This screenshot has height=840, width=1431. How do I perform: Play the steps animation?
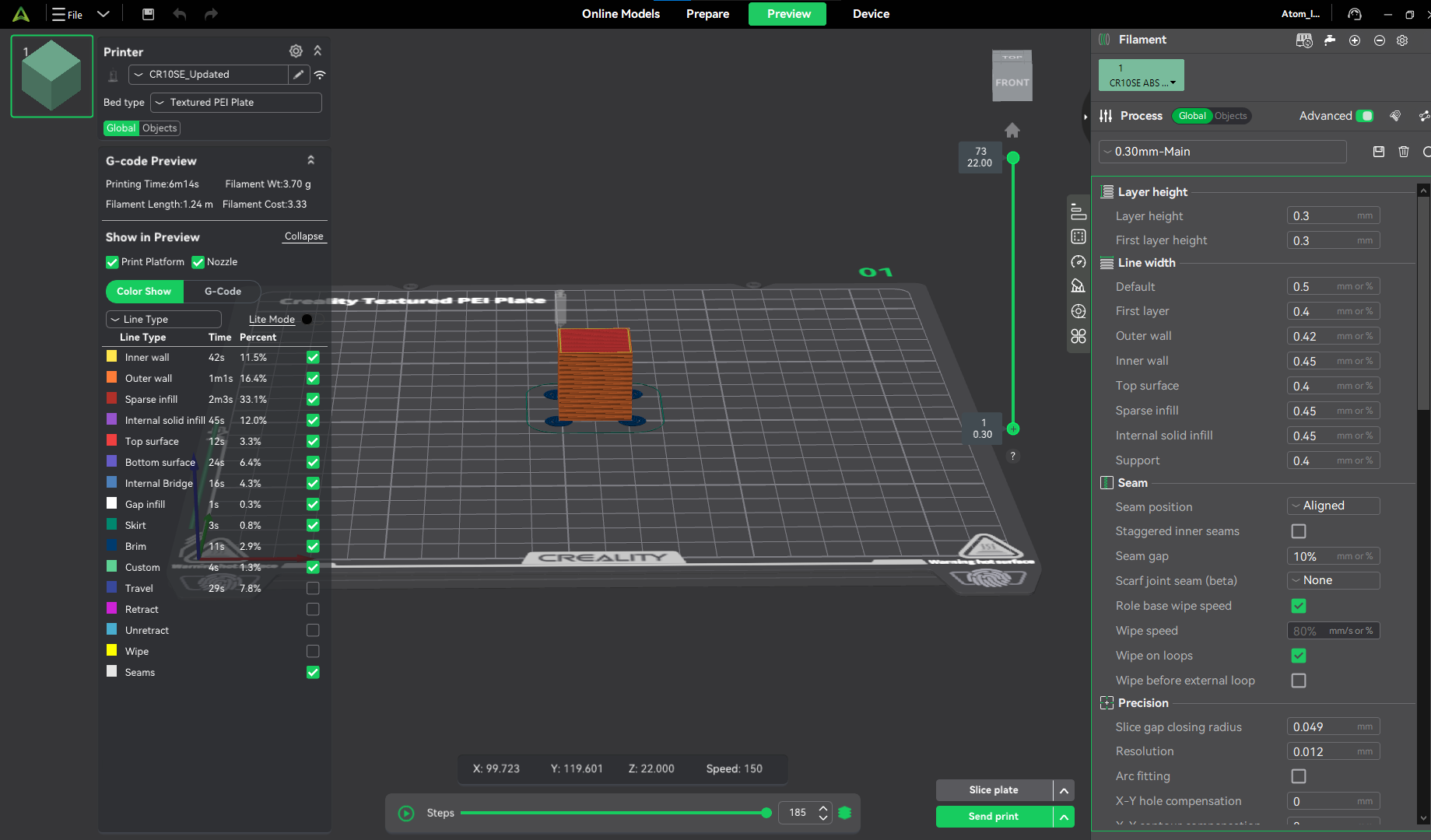point(406,813)
